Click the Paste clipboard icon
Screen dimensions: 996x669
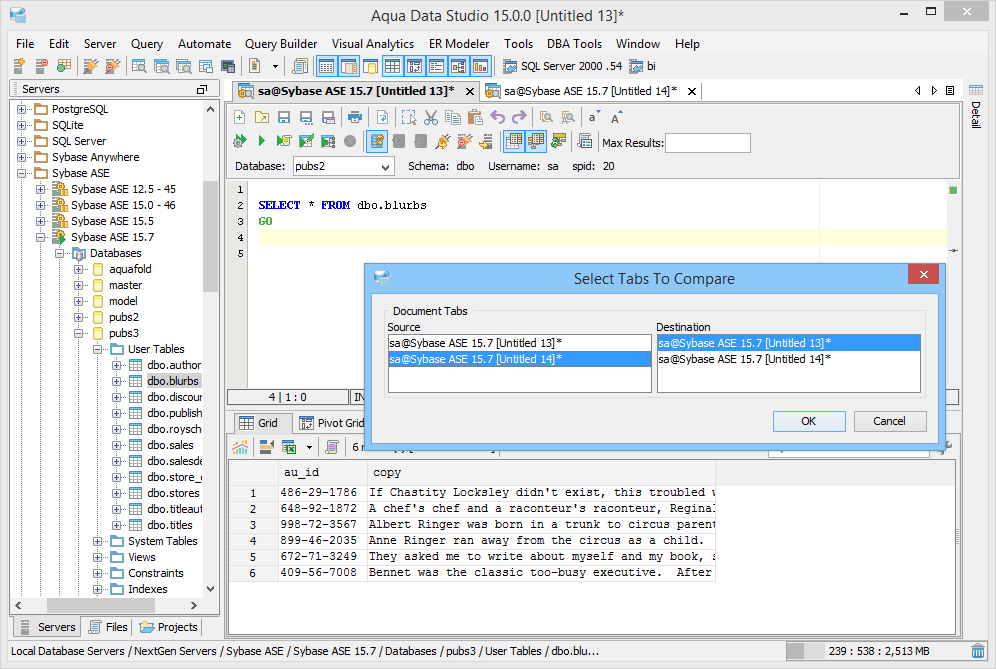click(x=475, y=118)
